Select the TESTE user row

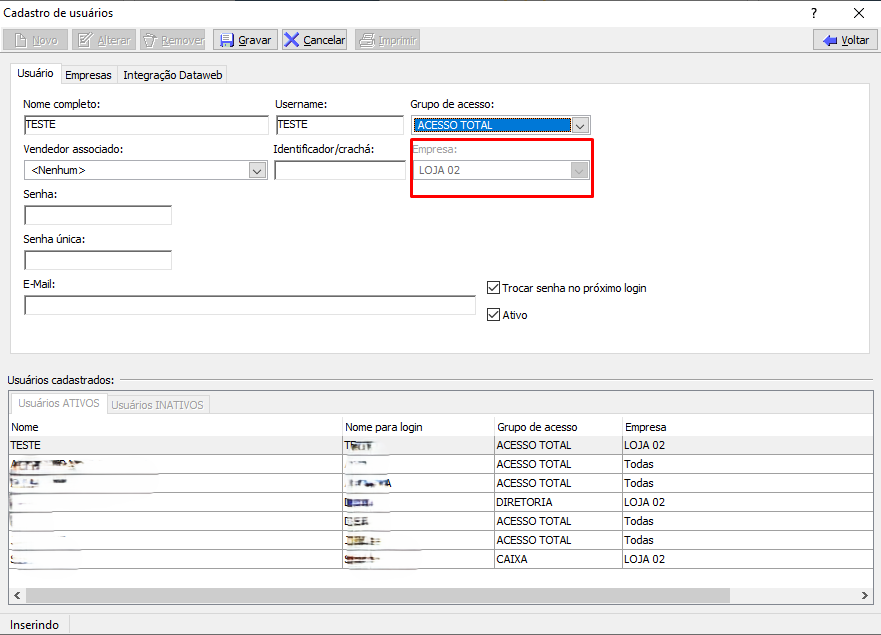(441, 445)
